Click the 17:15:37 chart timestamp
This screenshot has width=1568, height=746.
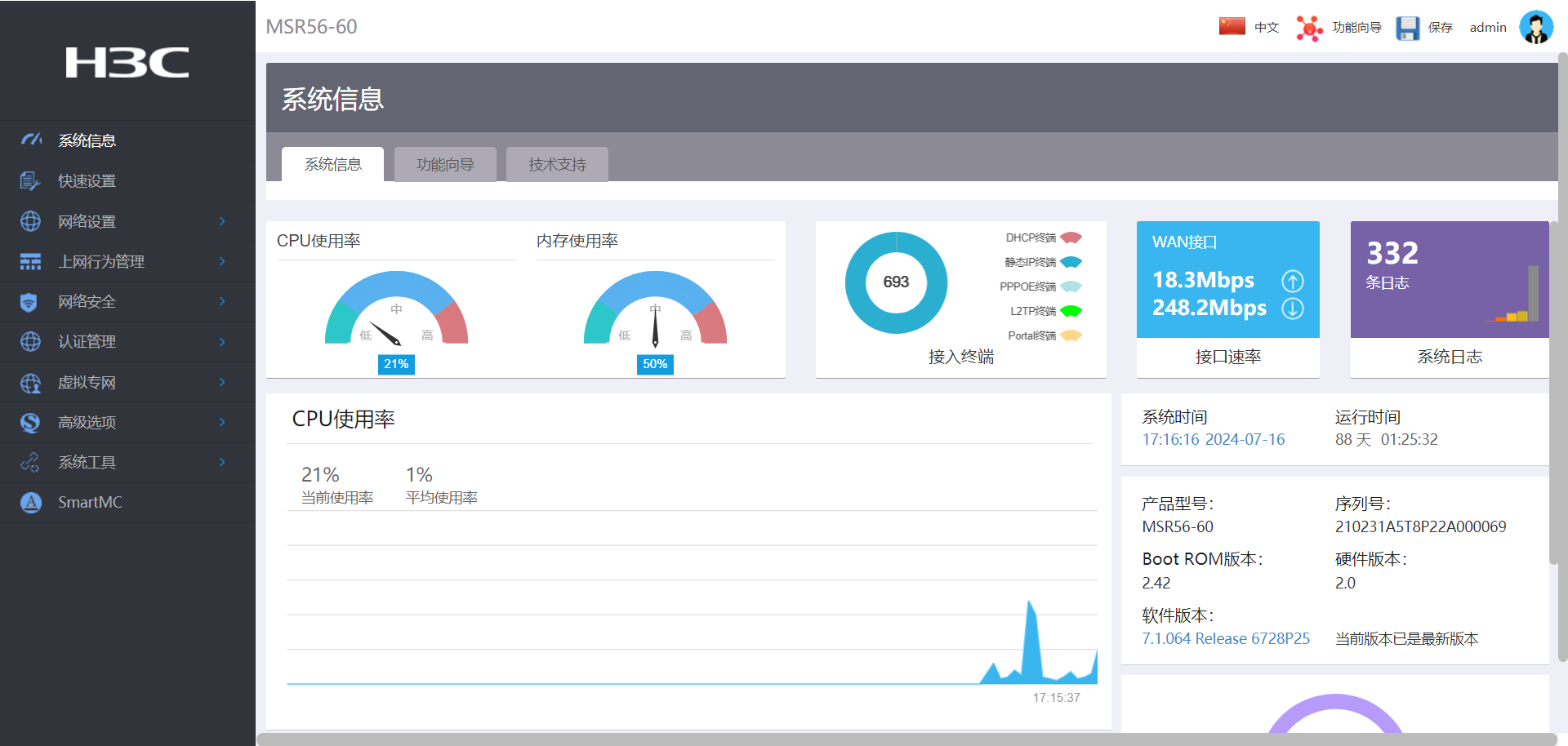[1056, 698]
